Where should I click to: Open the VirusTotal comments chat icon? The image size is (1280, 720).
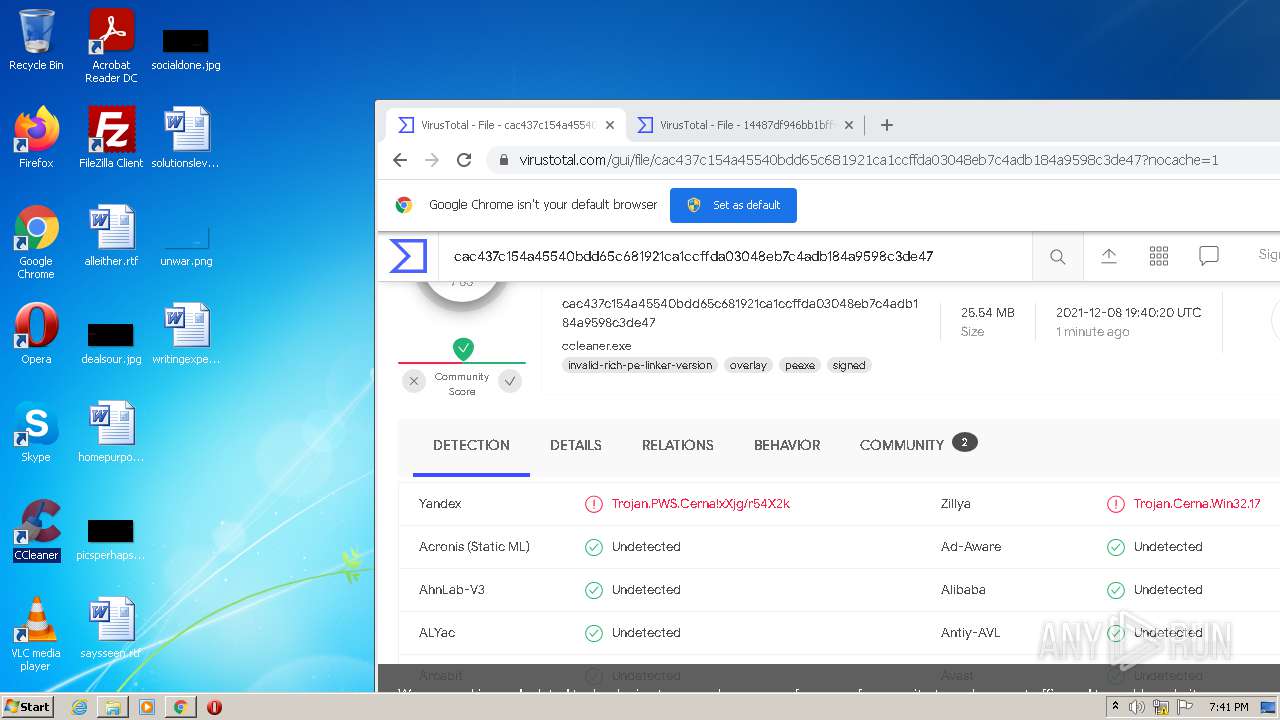coord(1209,256)
